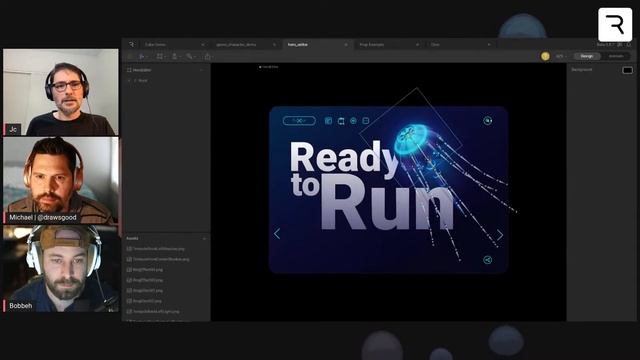Image resolution: width=640 pixels, height=360 pixels.
Task: Open the zoom percentage dropdown
Action: [561, 56]
